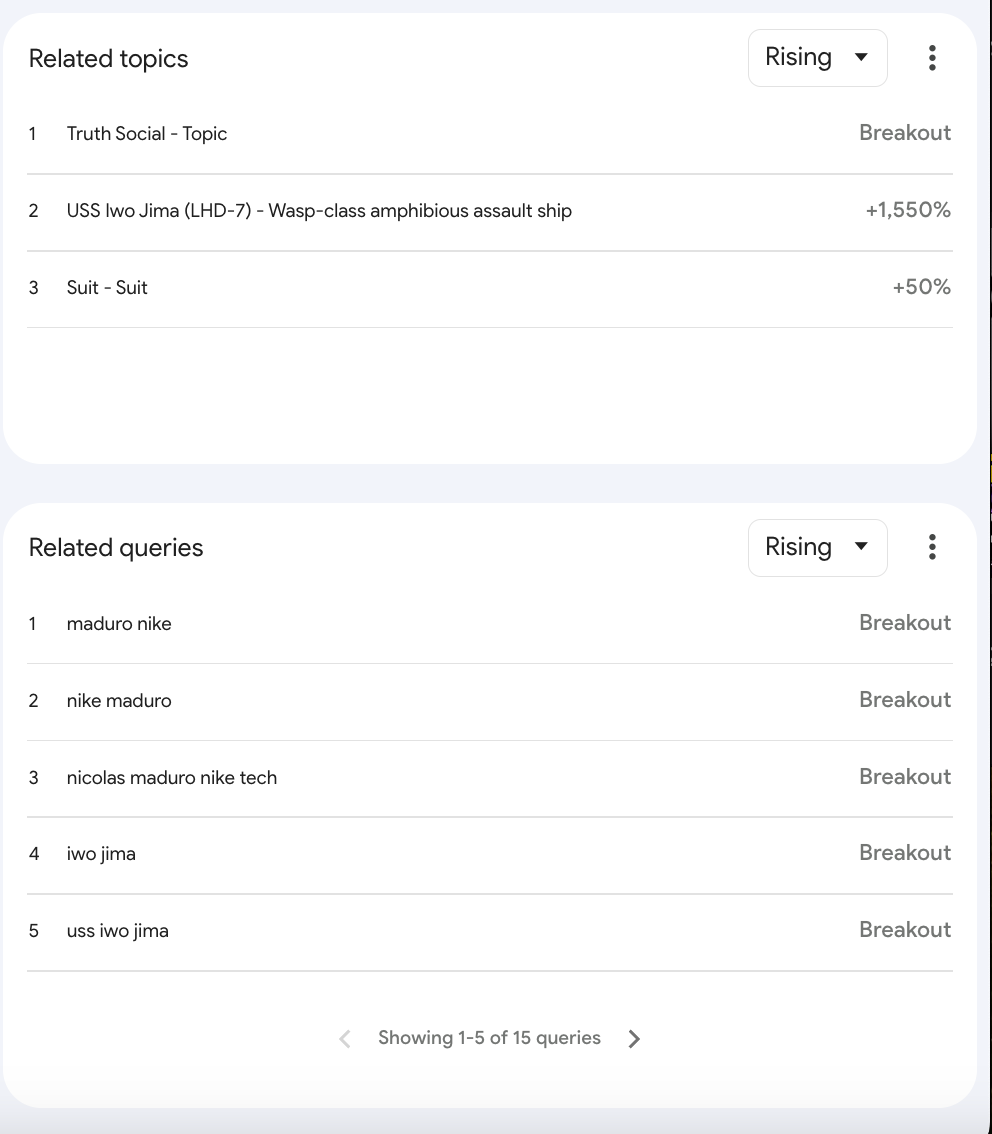The width and height of the screenshot is (992, 1134).
Task: Open the Related queries Rising dropdown
Action: click(x=816, y=547)
